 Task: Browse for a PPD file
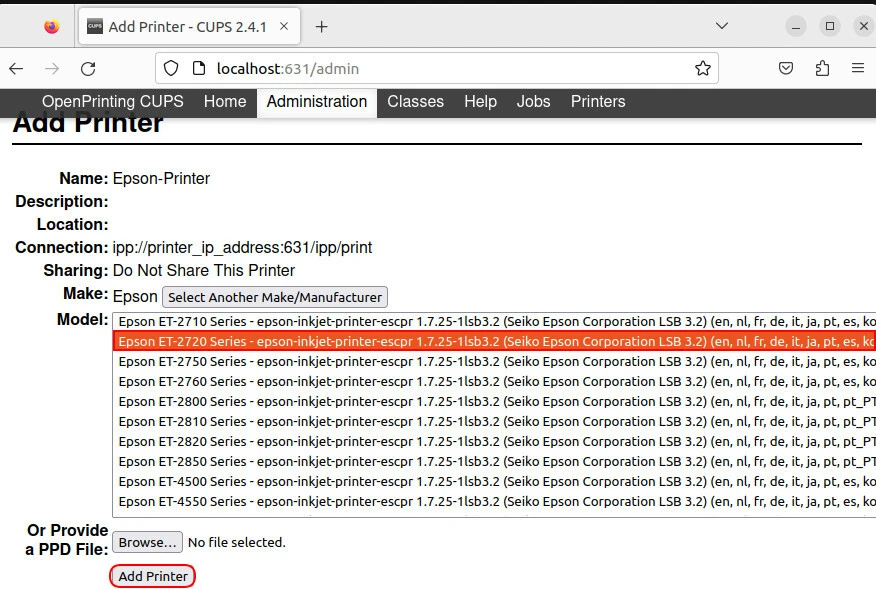point(147,542)
